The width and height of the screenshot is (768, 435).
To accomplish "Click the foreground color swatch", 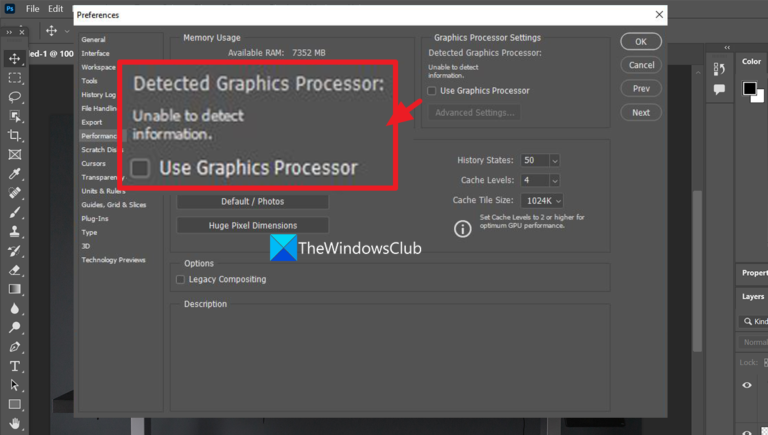I will (x=749, y=88).
